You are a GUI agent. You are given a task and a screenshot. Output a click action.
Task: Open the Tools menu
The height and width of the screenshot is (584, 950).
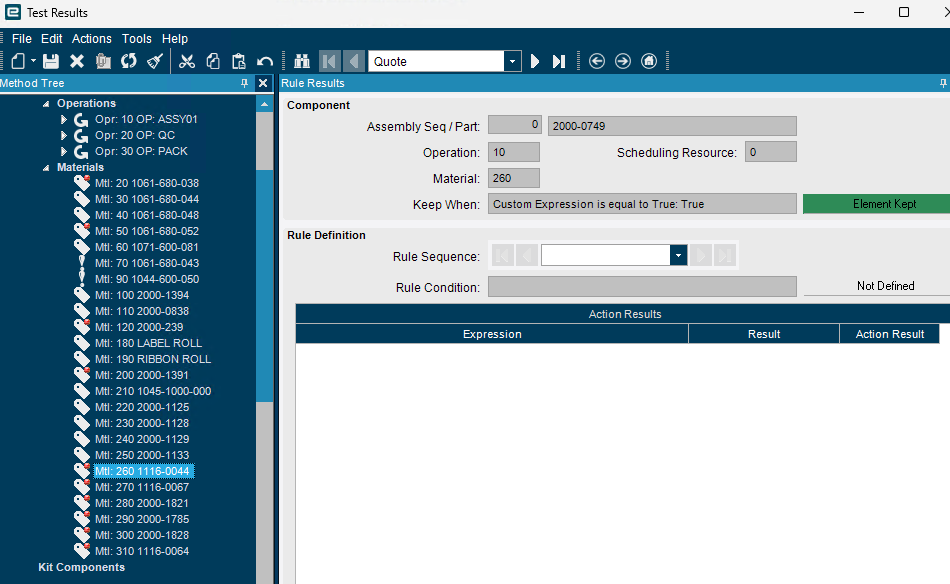[x=136, y=39]
